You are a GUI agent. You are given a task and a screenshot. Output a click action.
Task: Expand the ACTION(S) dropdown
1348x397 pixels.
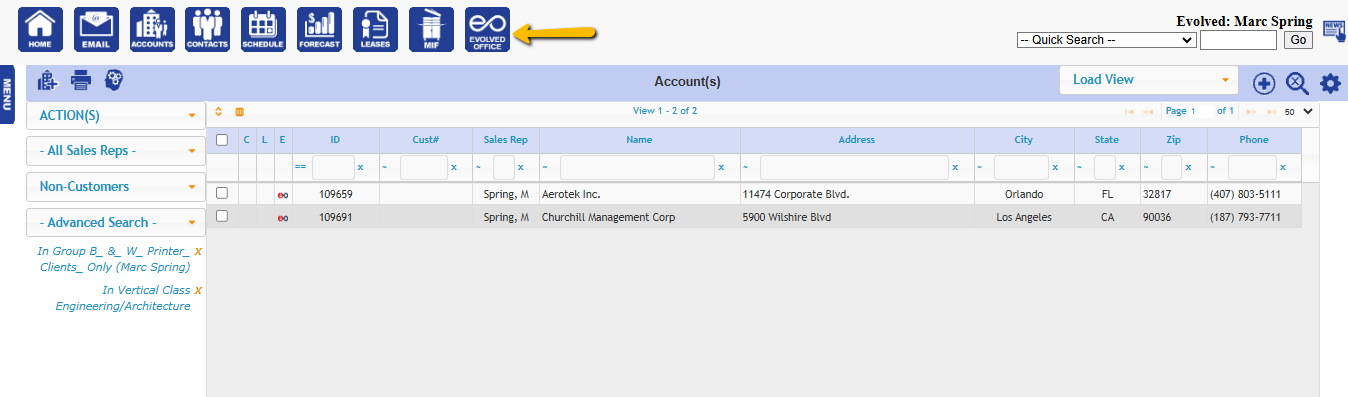coord(116,116)
